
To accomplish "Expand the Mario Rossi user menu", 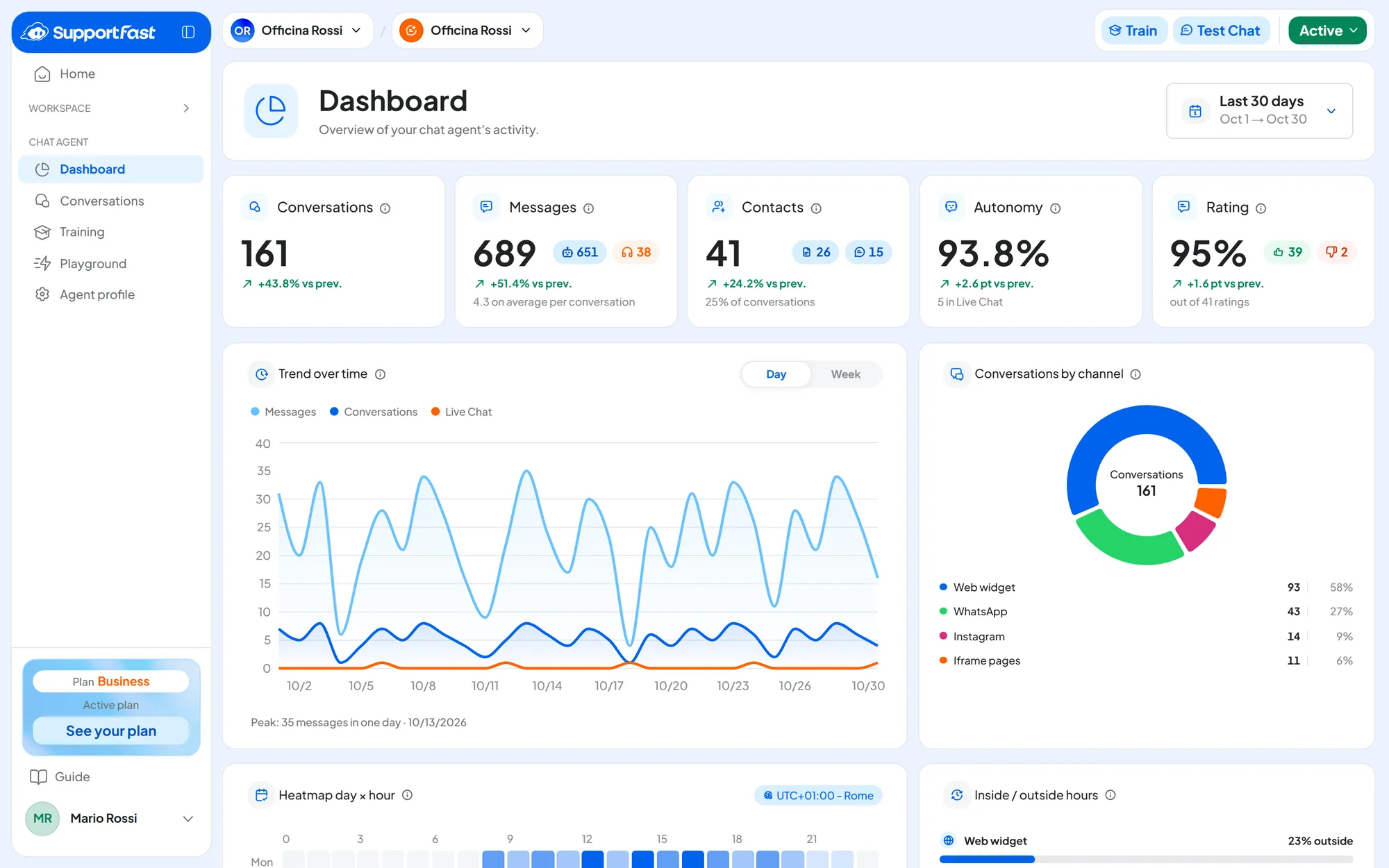I will [x=111, y=818].
